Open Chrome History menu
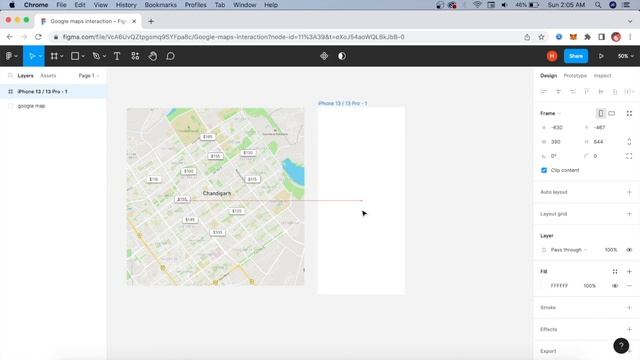 126,5
